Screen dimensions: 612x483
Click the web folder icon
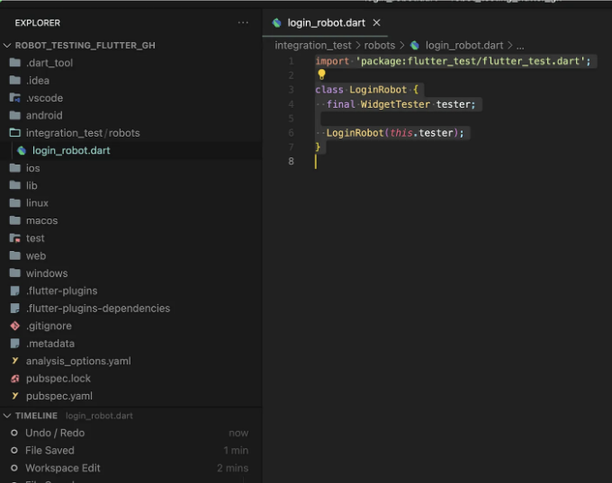[x=15, y=255]
